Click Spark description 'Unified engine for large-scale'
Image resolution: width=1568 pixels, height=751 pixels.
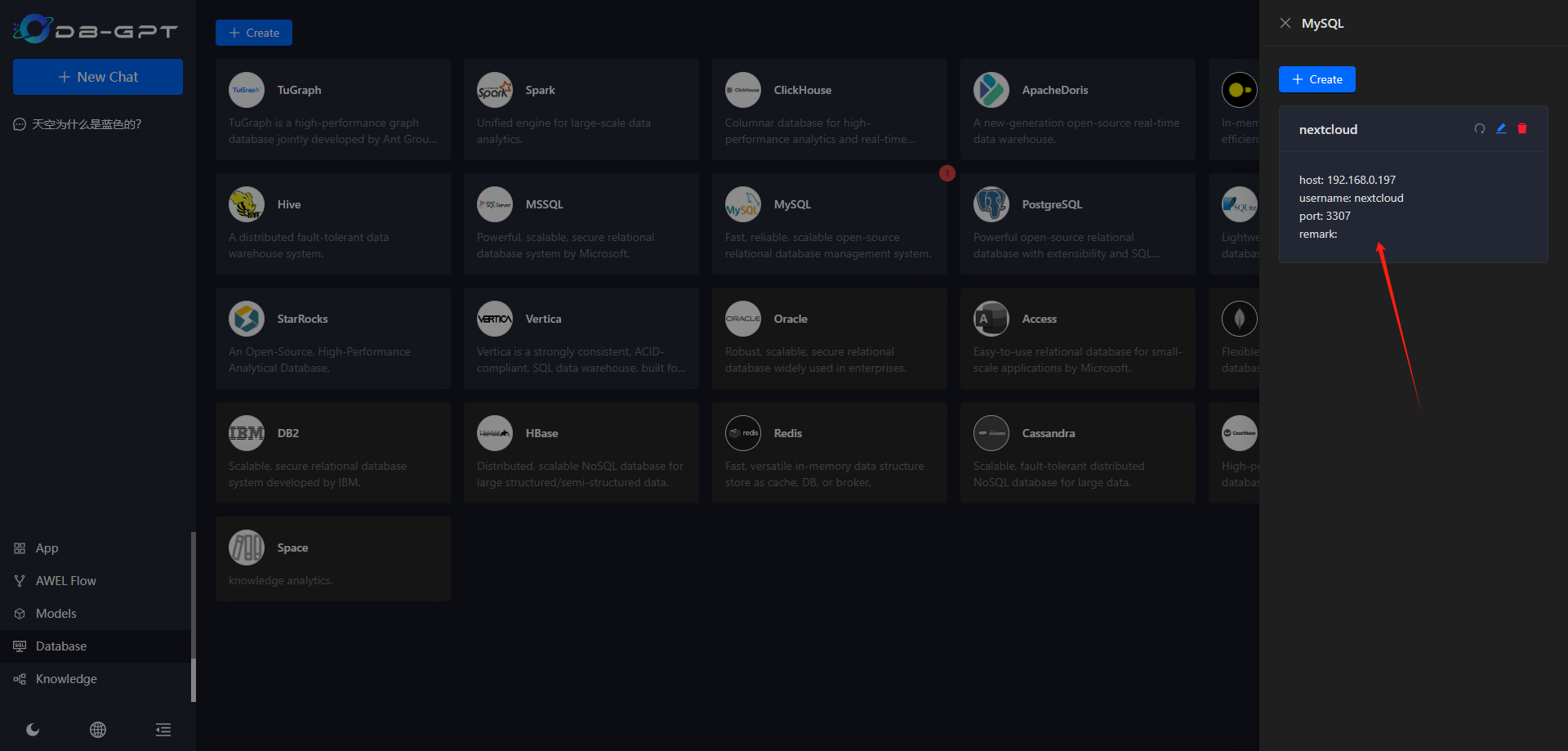563,131
